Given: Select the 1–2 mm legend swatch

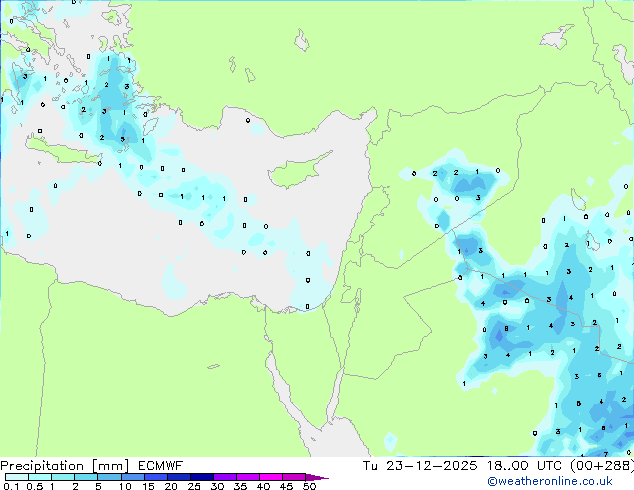Looking at the screenshot, I should tap(63, 477).
